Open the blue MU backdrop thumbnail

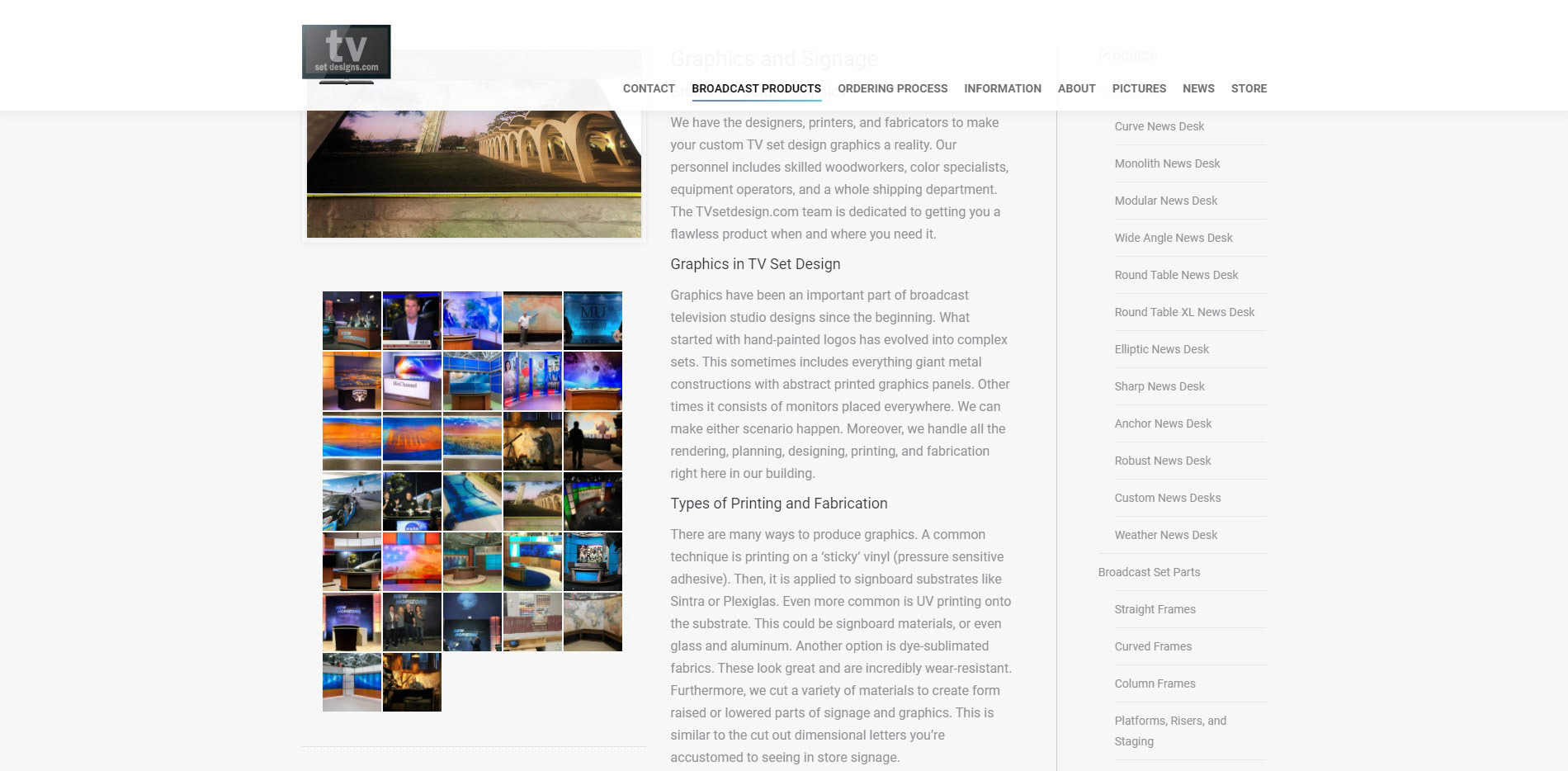pyautogui.click(x=593, y=320)
